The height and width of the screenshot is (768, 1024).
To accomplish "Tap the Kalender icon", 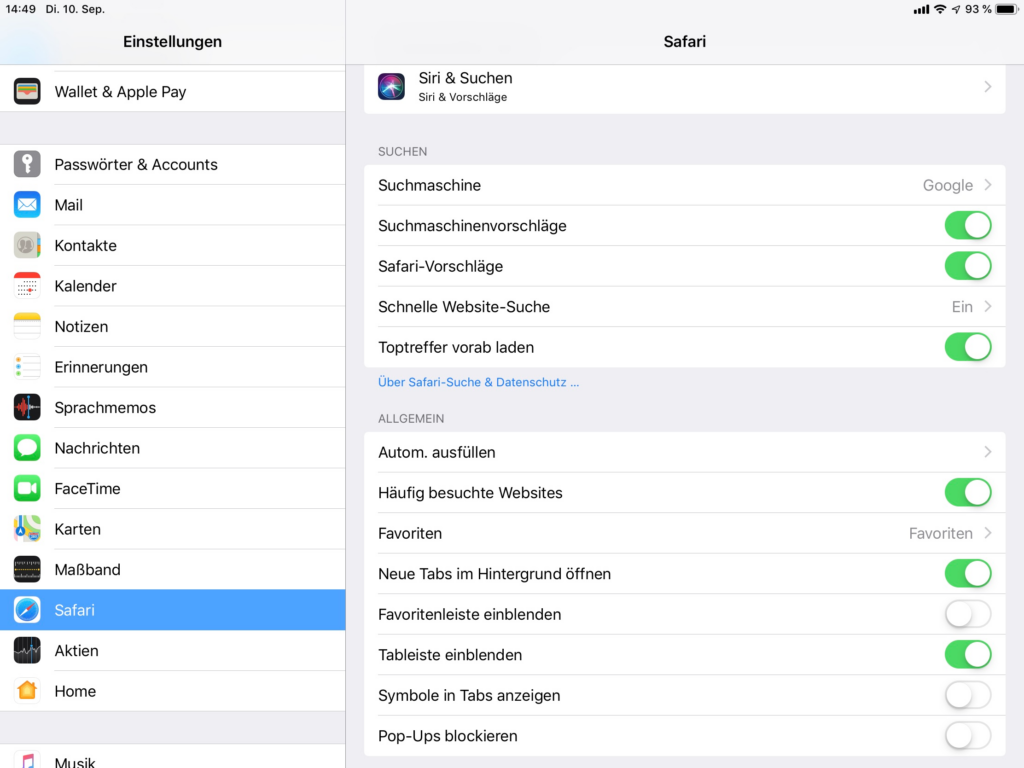I will 27,286.
